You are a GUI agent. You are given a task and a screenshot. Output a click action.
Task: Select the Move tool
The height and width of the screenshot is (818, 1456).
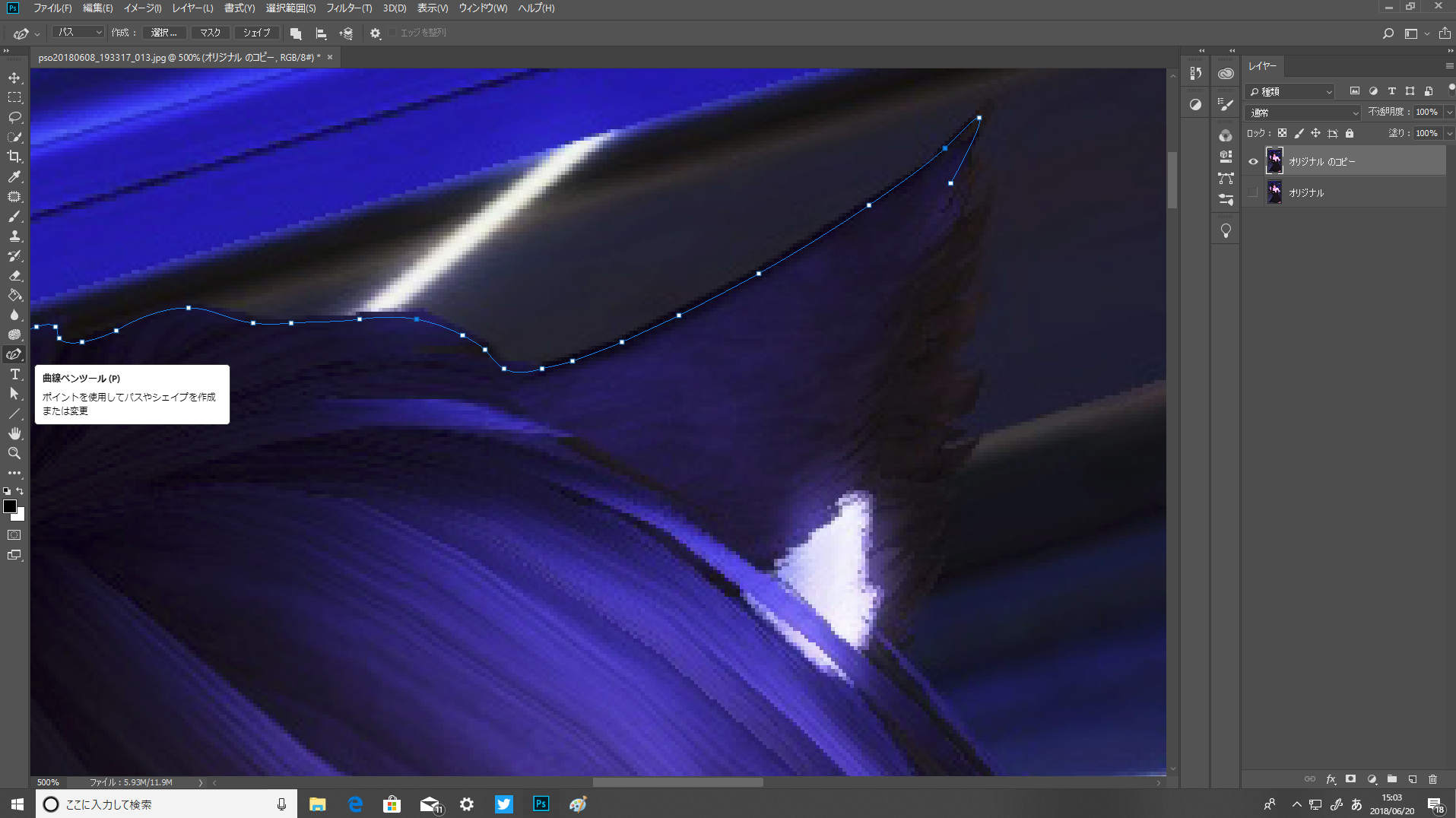(x=14, y=78)
